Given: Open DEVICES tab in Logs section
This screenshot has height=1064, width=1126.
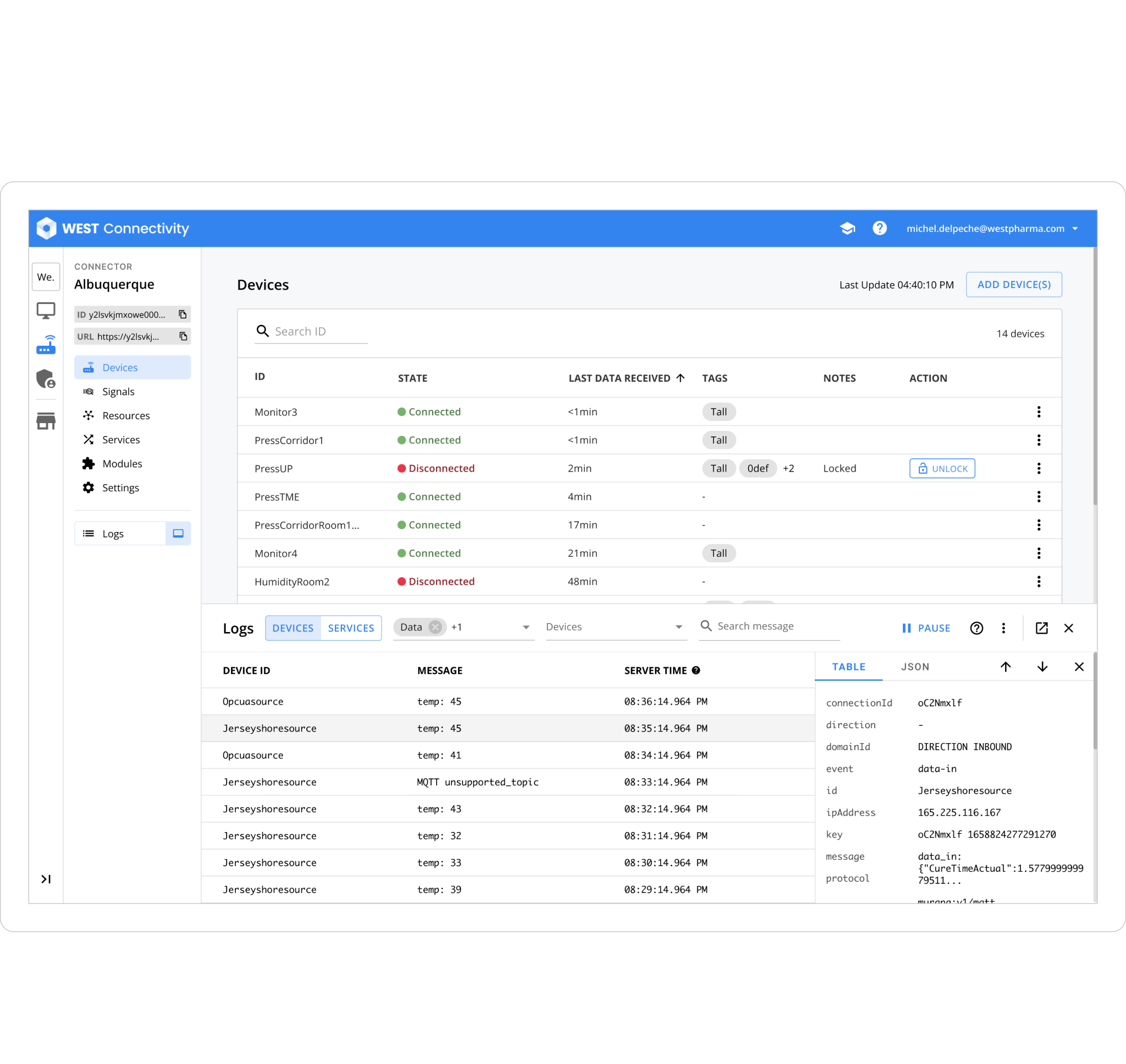Looking at the screenshot, I should pyautogui.click(x=292, y=628).
